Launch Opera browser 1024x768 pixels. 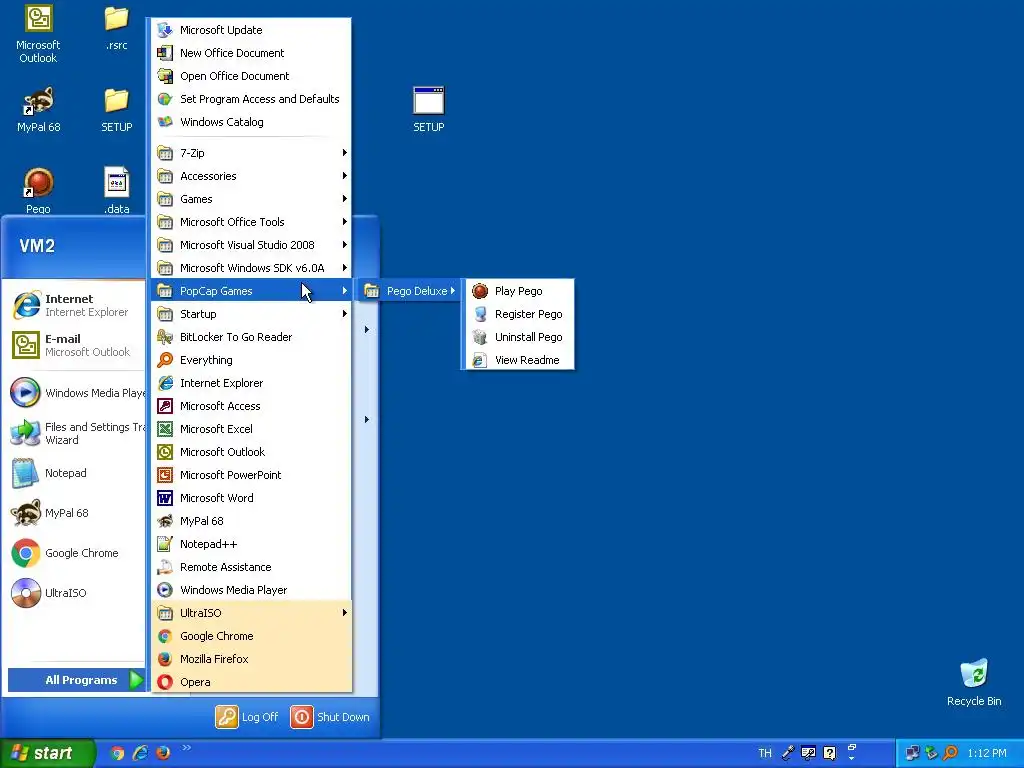[252, 682]
